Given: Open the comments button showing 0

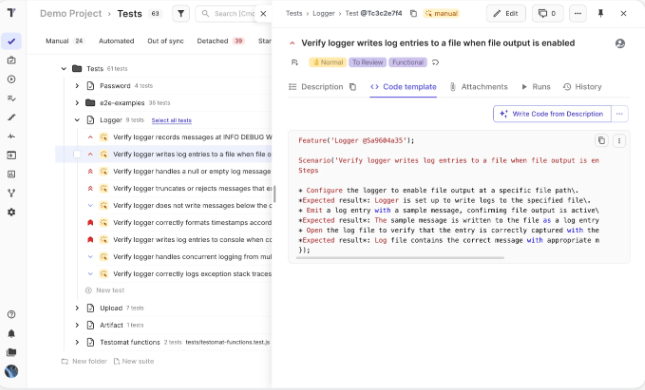Looking at the screenshot, I should 548,14.
